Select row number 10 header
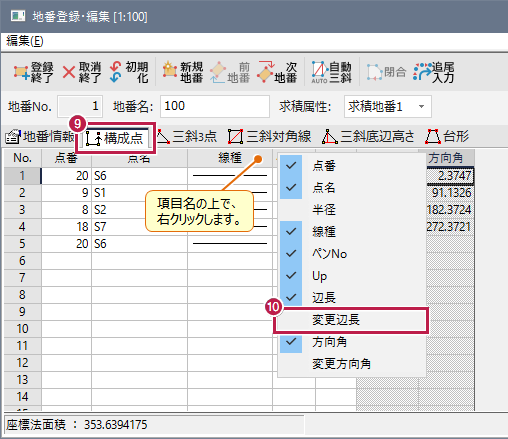This screenshot has height=439, width=508. pyautogui.click(x=23, y=329)
